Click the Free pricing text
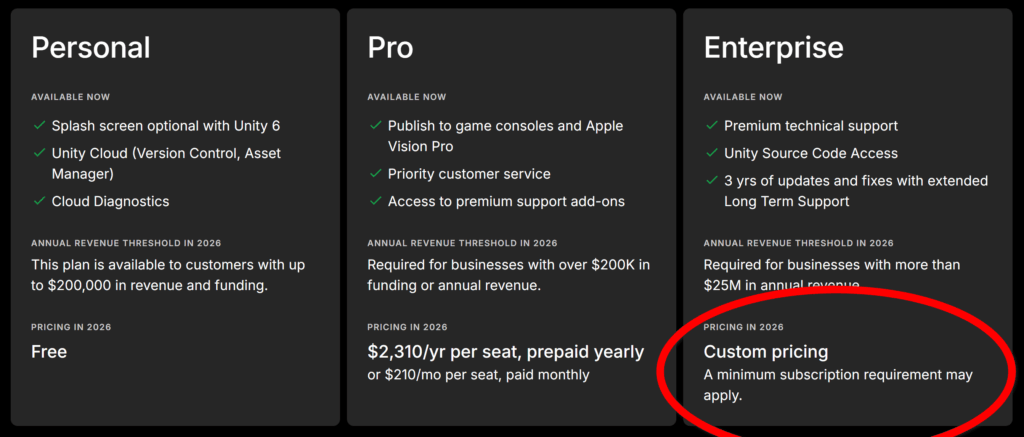This screenshot has width=1024, height=437. click(49, 352)
